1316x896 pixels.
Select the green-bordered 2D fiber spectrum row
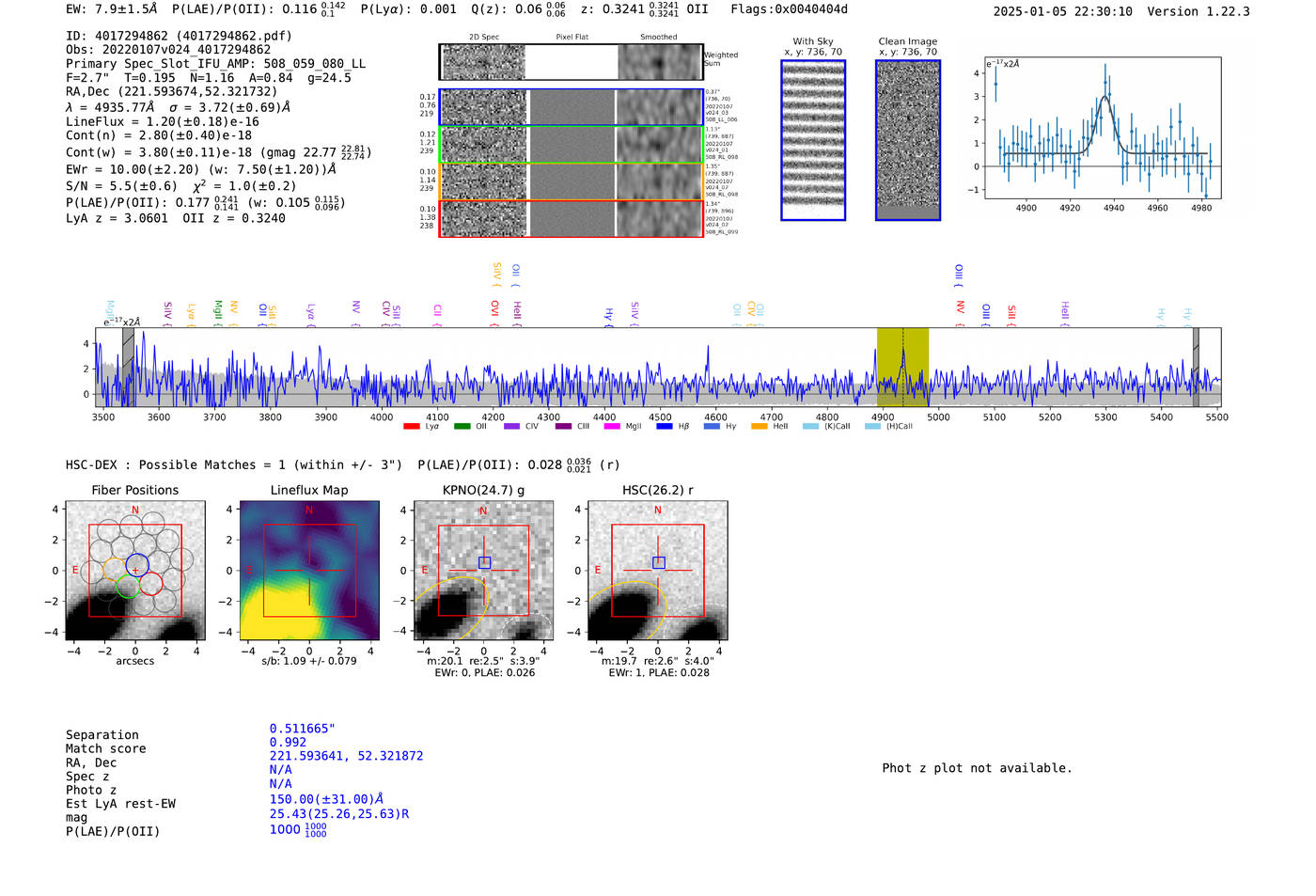[572, 145]
